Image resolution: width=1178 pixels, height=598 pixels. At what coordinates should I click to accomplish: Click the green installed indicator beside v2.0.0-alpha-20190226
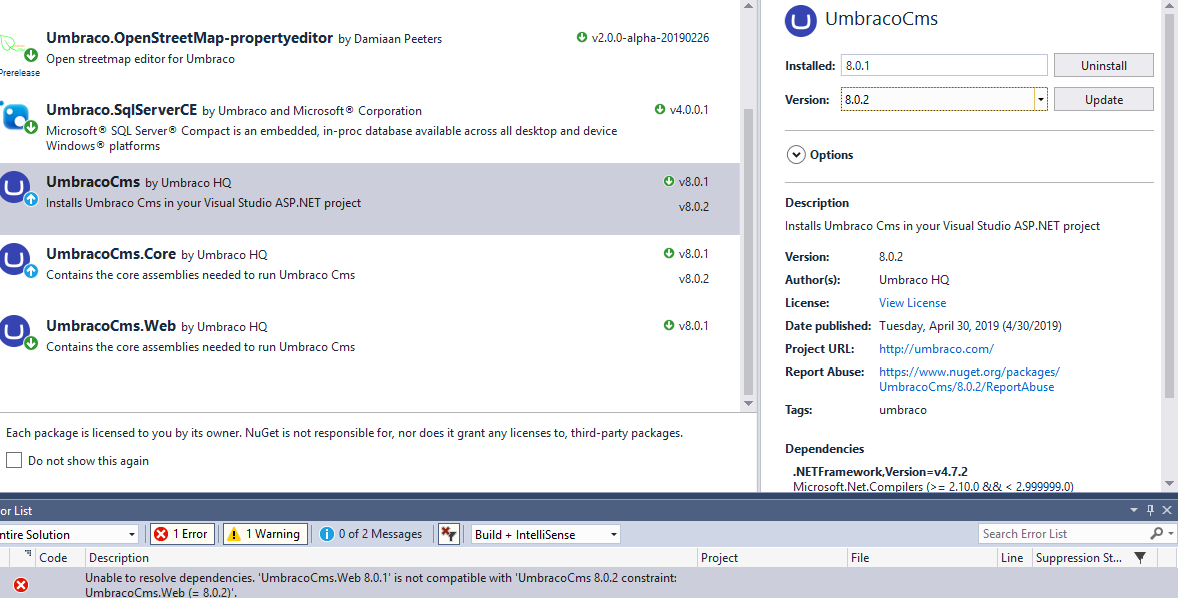coord(581,38)
